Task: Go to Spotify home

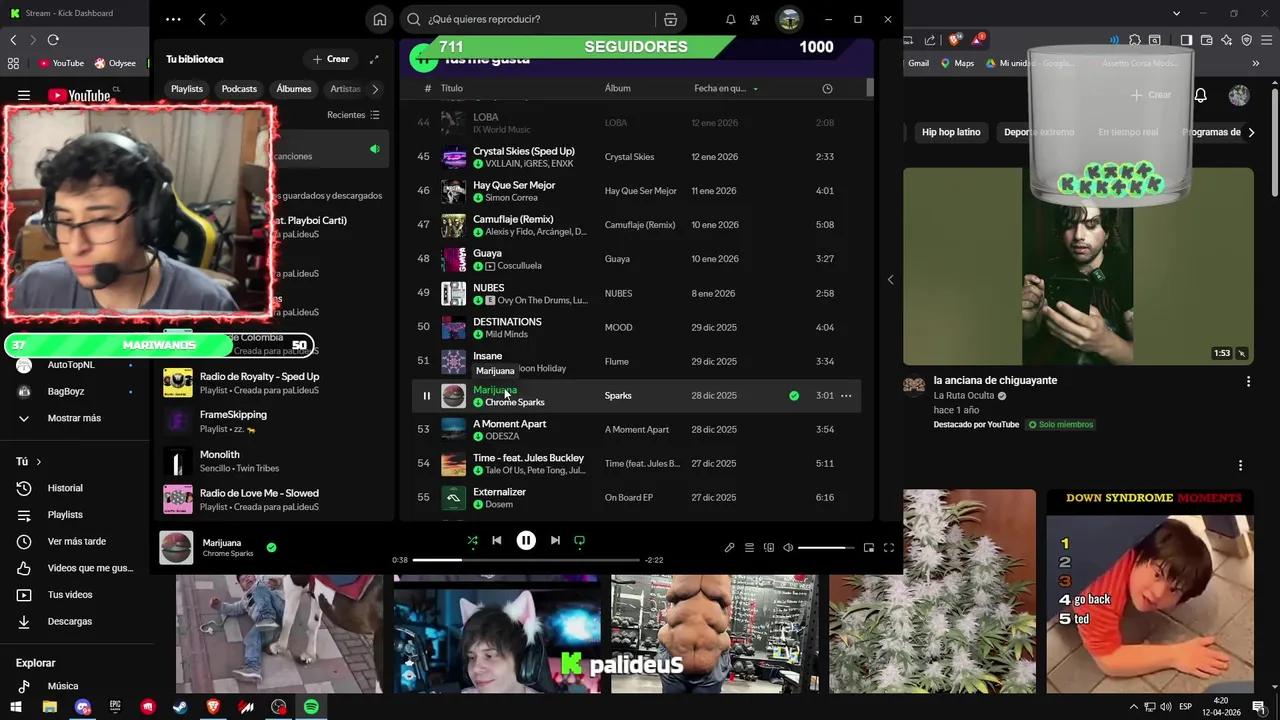Action: click(380, 19)
